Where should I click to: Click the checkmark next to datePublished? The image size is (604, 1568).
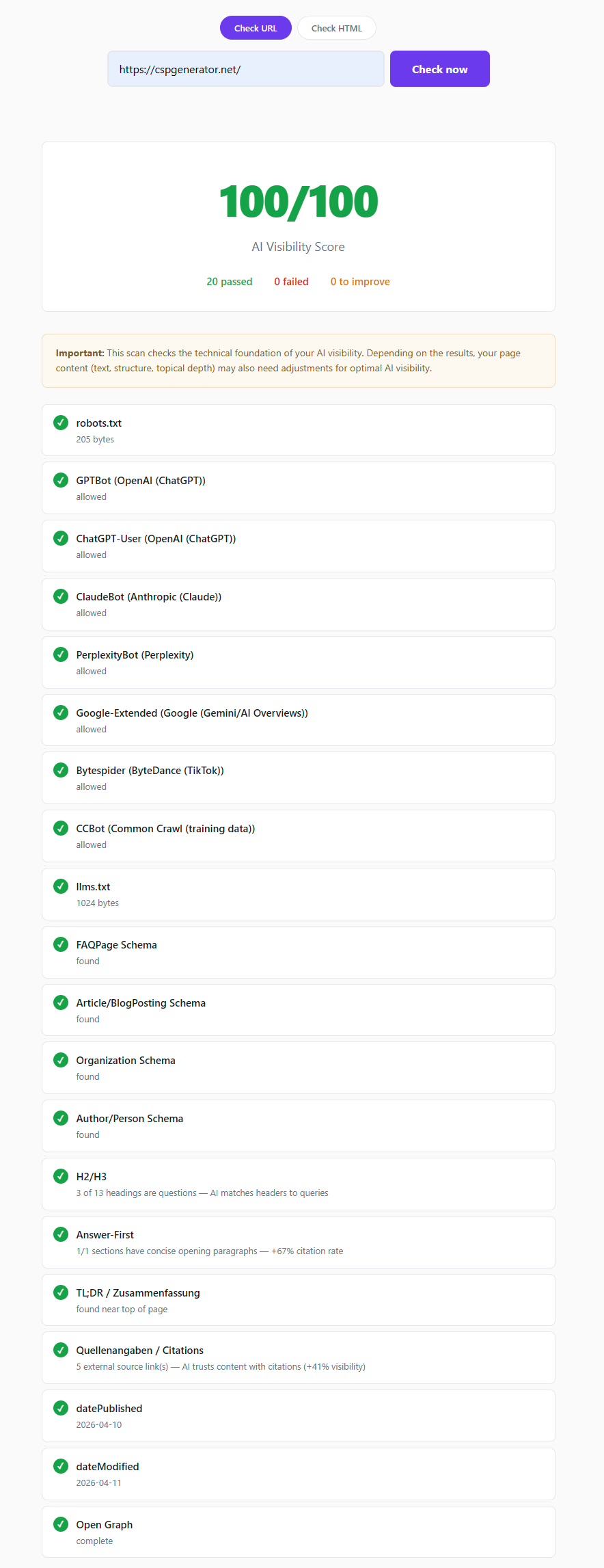60,1408
